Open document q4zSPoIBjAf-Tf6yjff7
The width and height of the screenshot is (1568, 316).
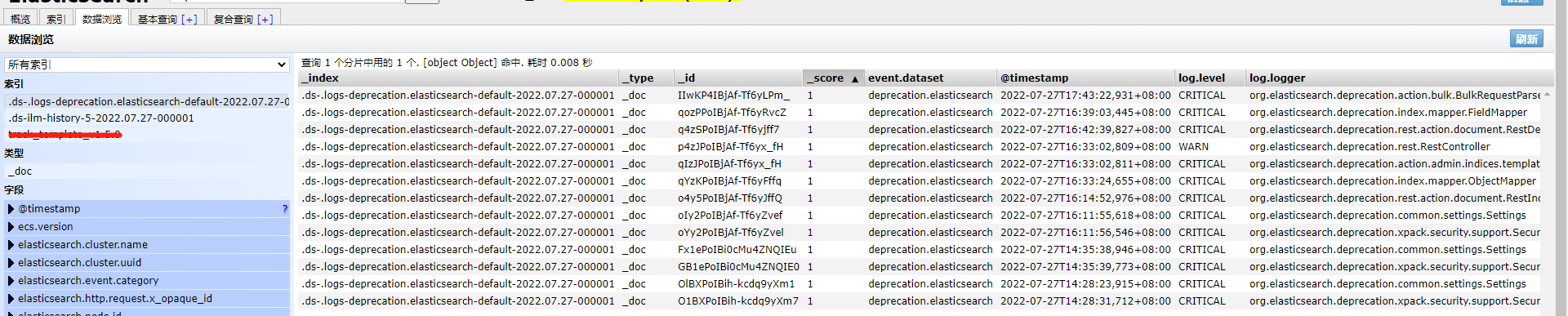(728, 130)
